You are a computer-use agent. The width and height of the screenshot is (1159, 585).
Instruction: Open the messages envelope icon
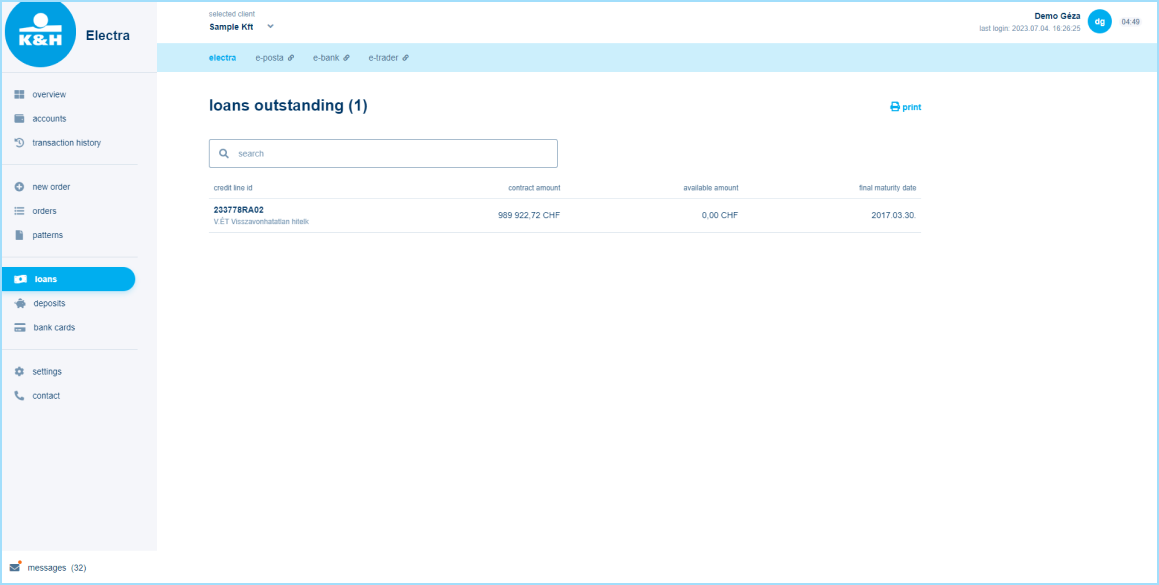coord(17,566)
